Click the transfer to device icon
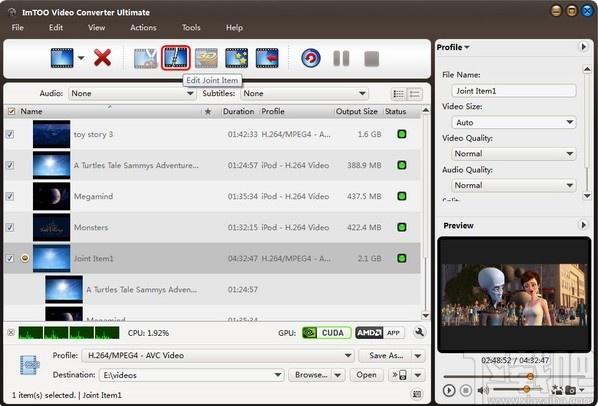 [400, 375]
